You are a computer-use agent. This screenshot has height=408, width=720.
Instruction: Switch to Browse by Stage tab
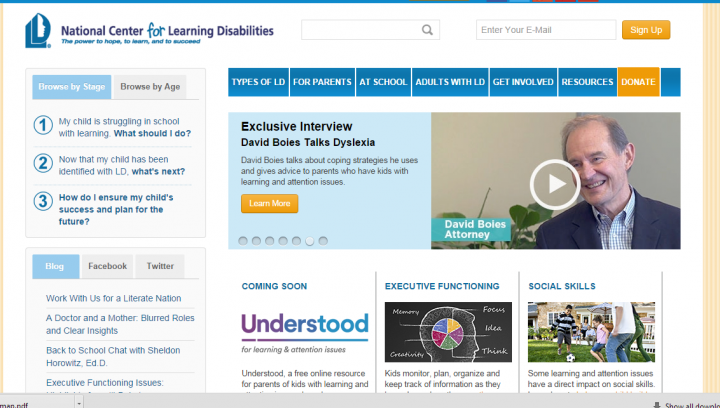pyautogui.click(x=72, y=87)
